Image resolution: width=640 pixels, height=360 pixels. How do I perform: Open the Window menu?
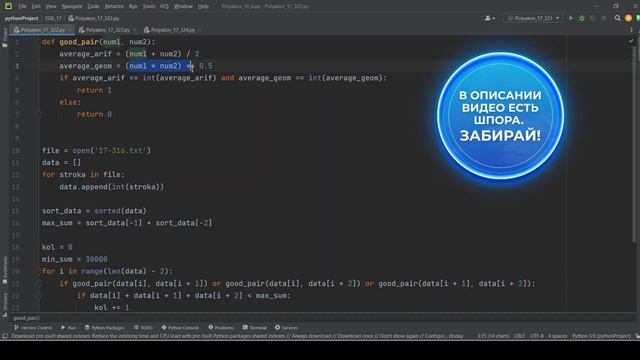(x=183, y=6)
